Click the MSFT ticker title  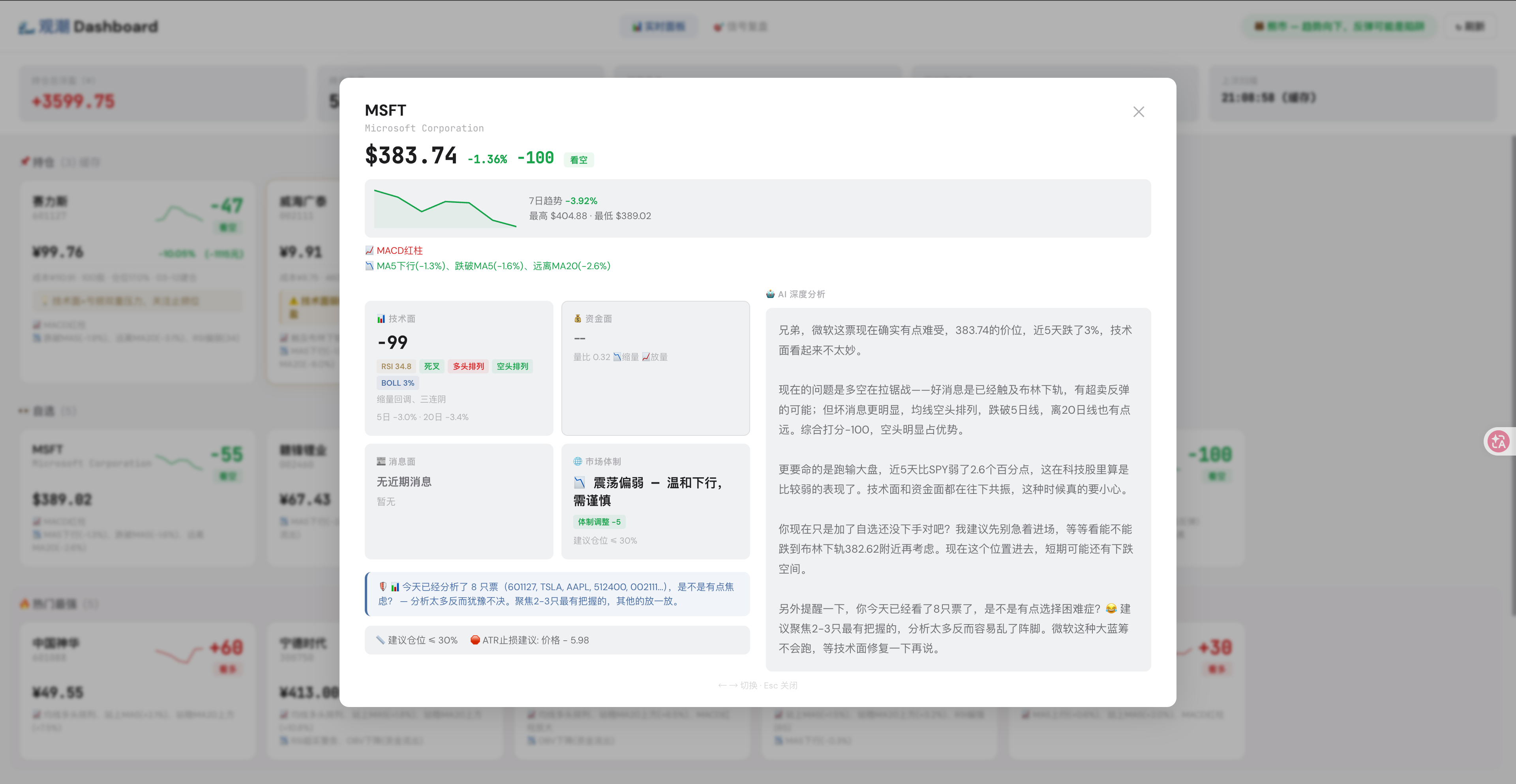point(385,110)
